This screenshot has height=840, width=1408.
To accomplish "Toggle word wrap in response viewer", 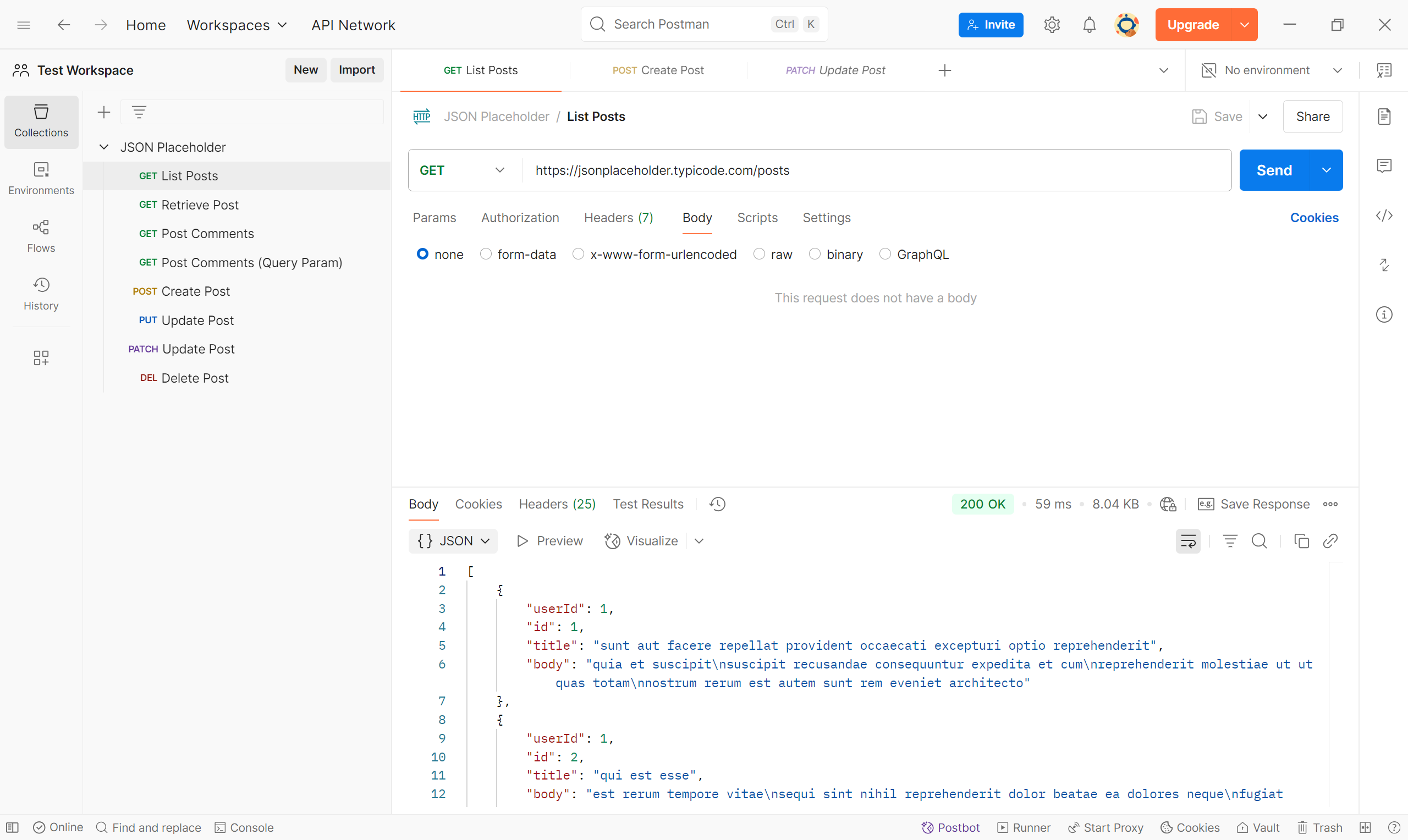I will (x=1188, y=541).
